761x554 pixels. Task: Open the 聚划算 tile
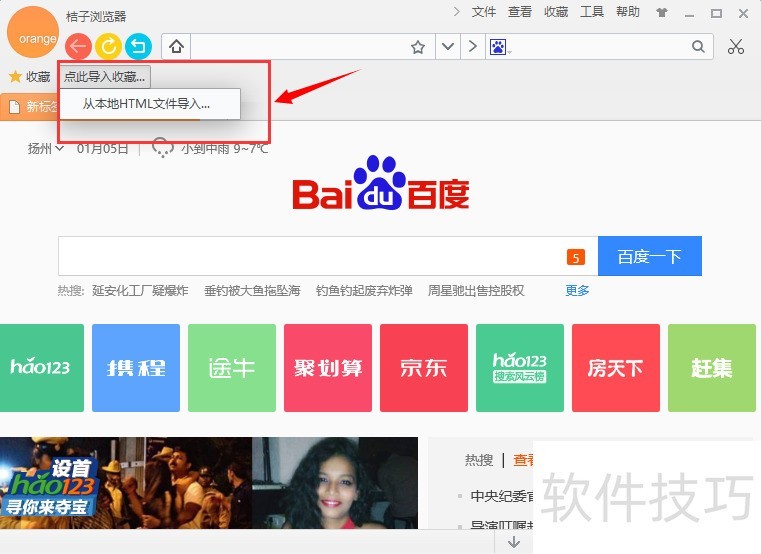[328, 368]
